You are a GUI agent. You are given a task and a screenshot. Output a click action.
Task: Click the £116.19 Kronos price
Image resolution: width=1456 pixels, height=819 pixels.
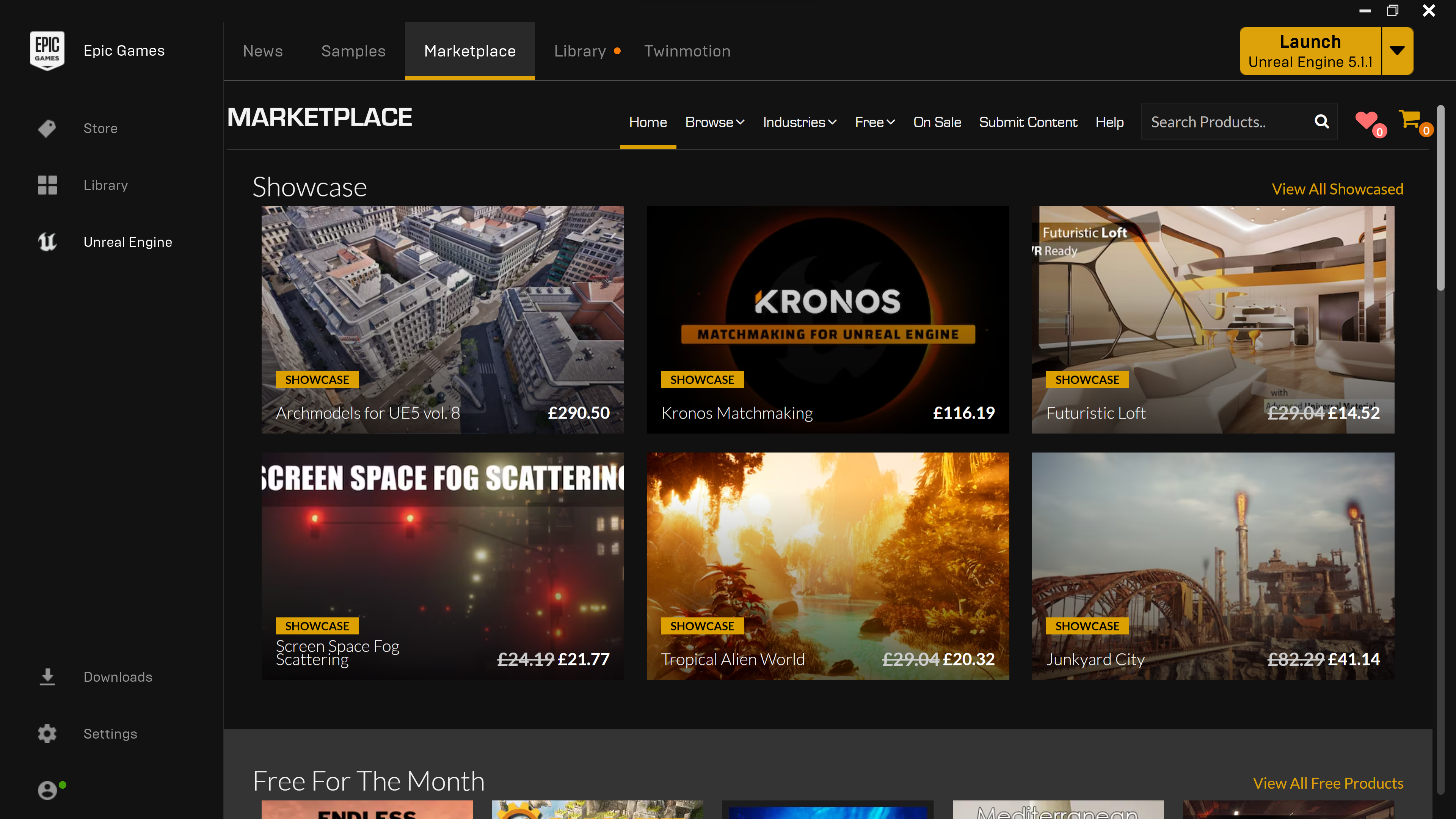[964, 413]
